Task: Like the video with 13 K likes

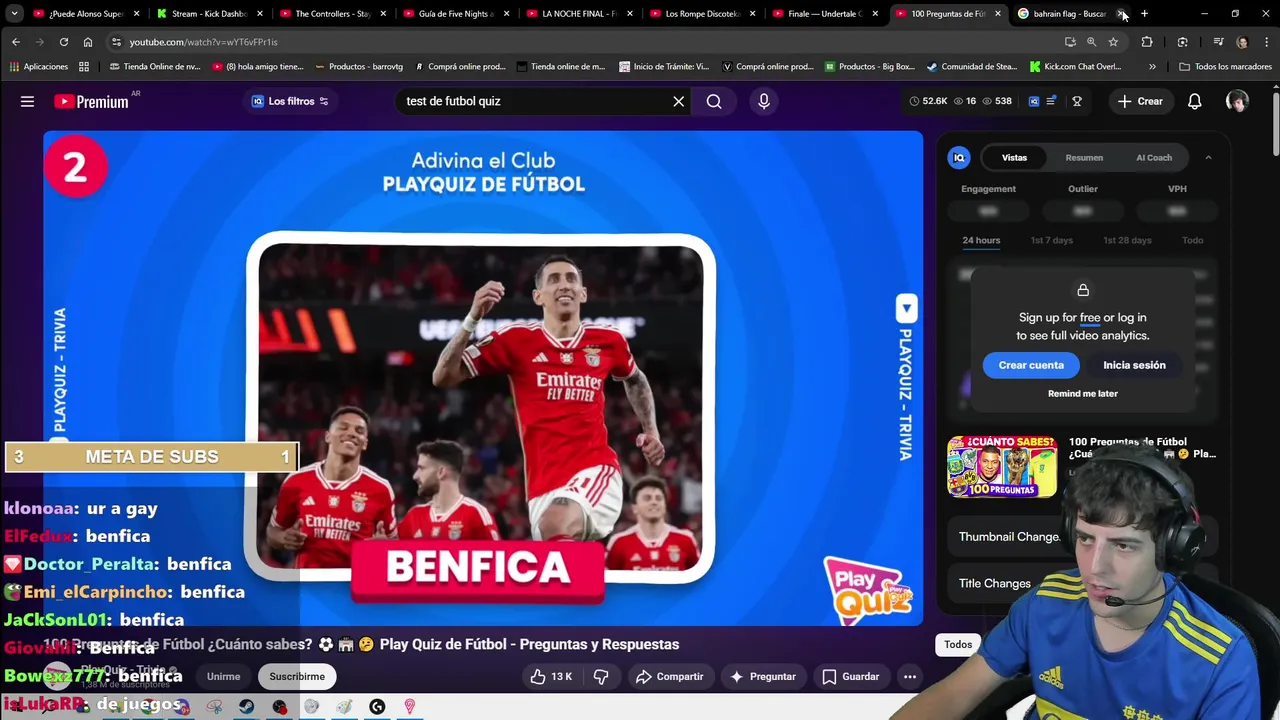Action: point(551,677)
